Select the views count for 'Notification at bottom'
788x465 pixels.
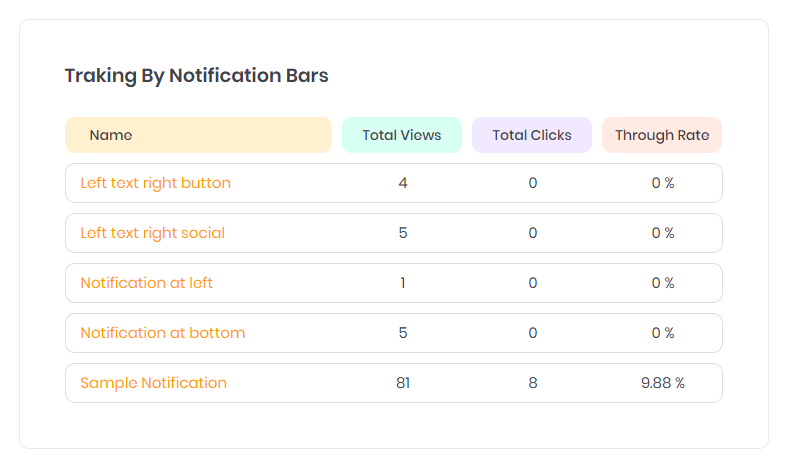pos(403,333)
